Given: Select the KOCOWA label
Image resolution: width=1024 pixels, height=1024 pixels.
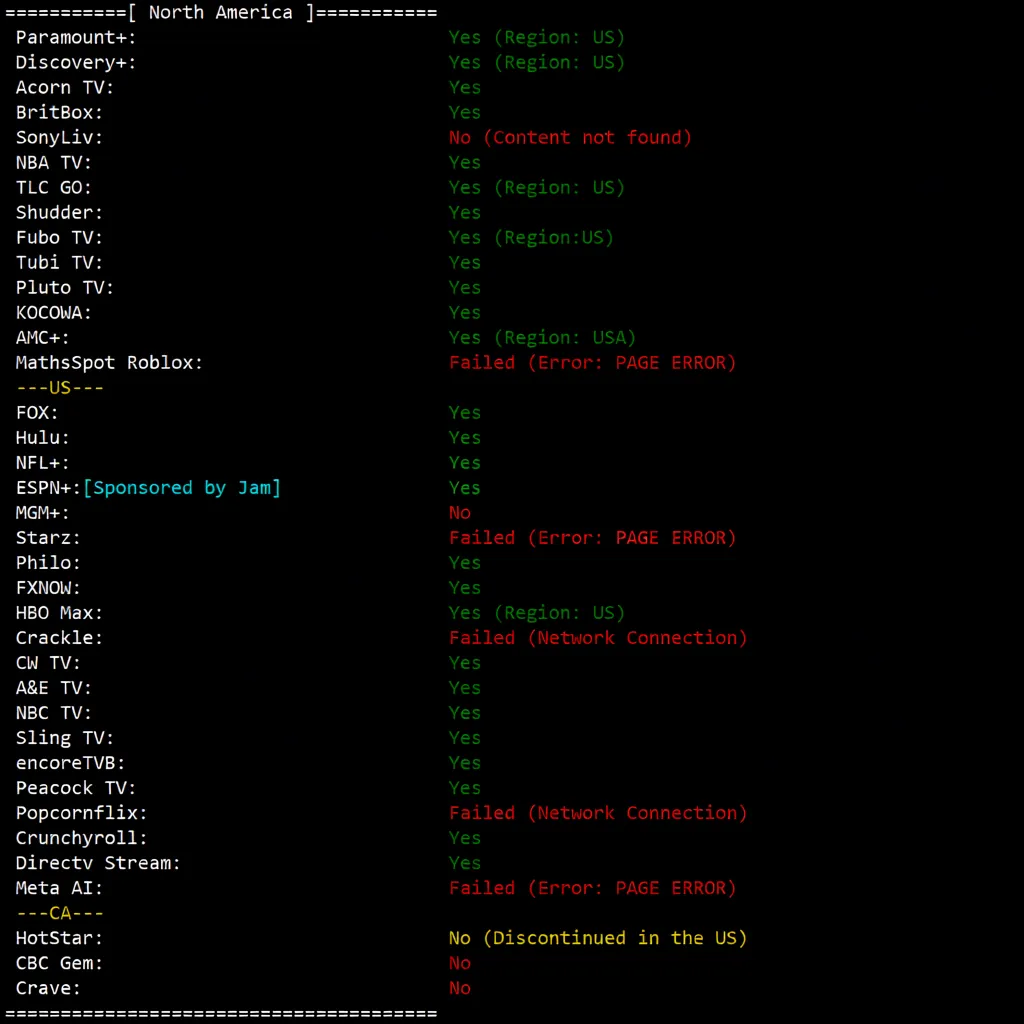Looking at the screenshot, I should tap(54, 312).
